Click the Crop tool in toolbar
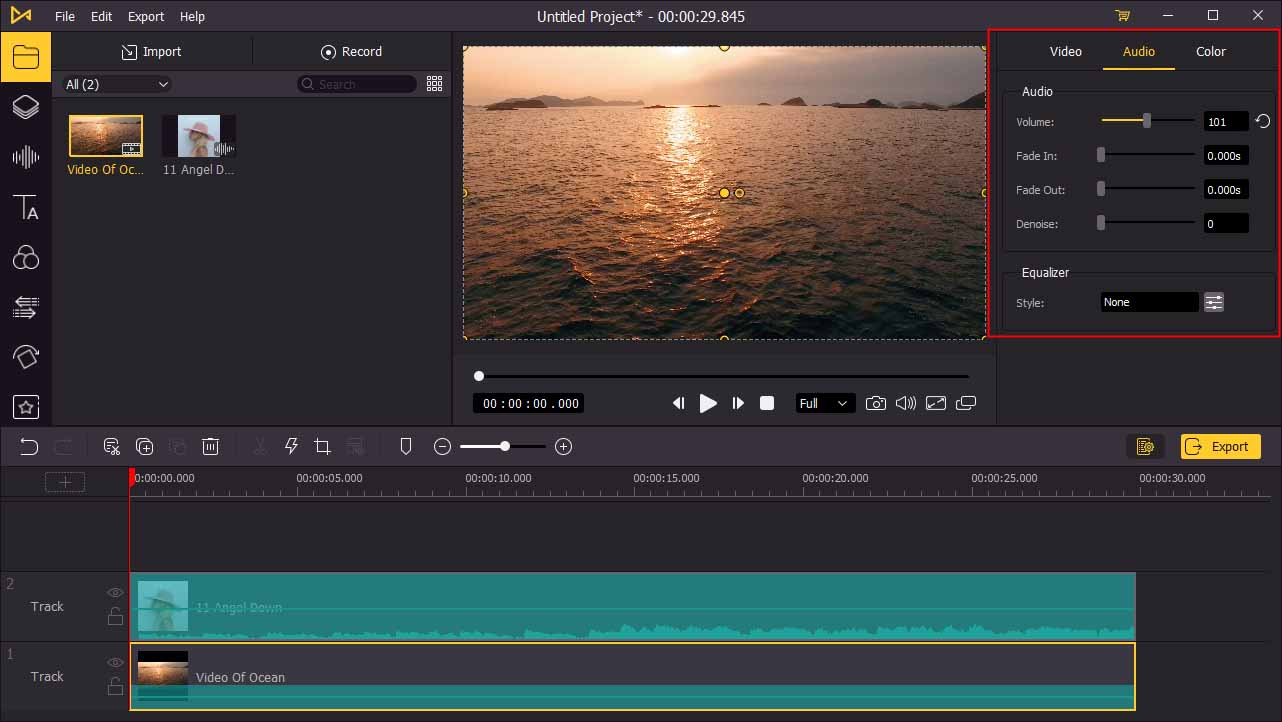This screenshot has height=722, width=1282. click(322, 447)
